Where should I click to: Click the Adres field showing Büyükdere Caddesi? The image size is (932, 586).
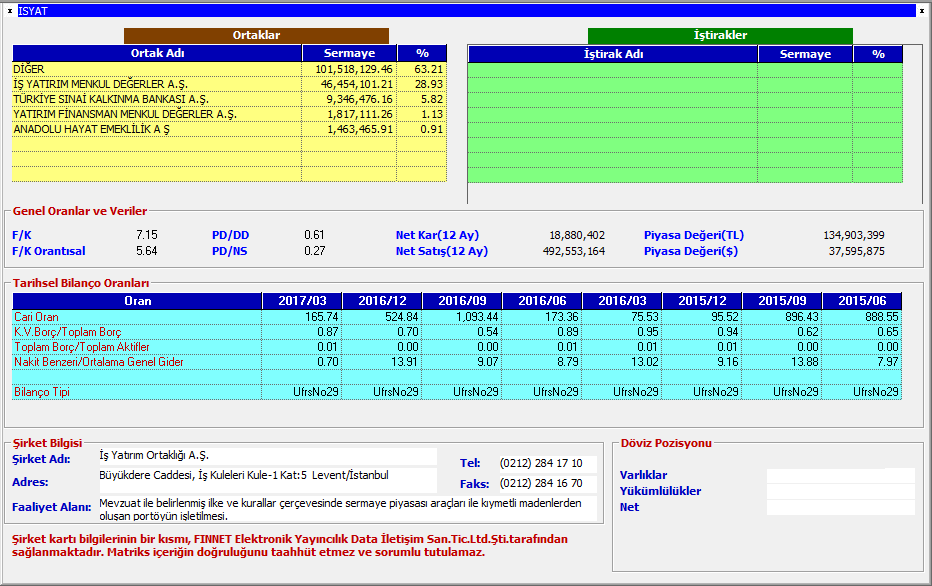[x=267, y=480]
